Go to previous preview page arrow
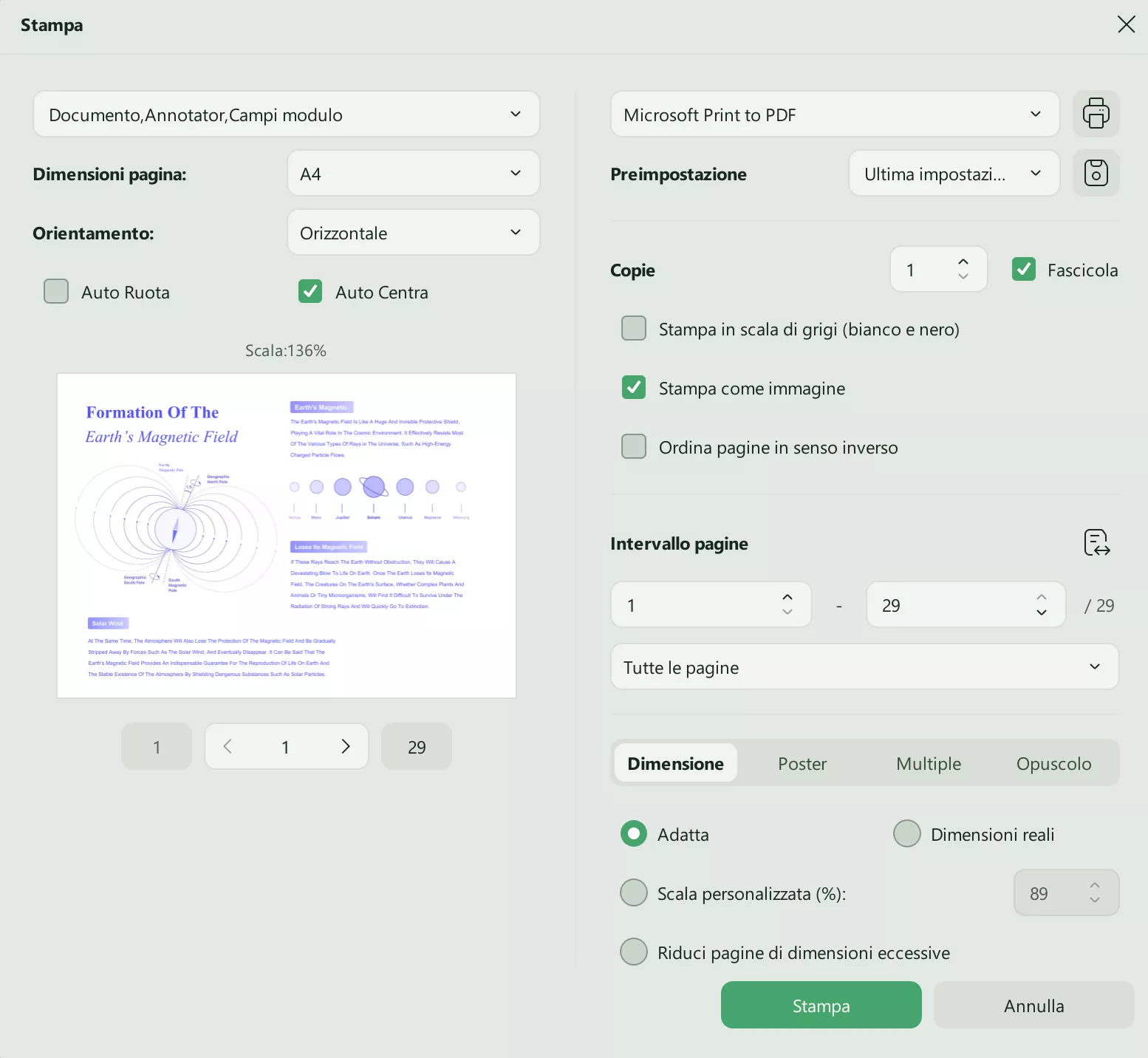 point(228,746)
